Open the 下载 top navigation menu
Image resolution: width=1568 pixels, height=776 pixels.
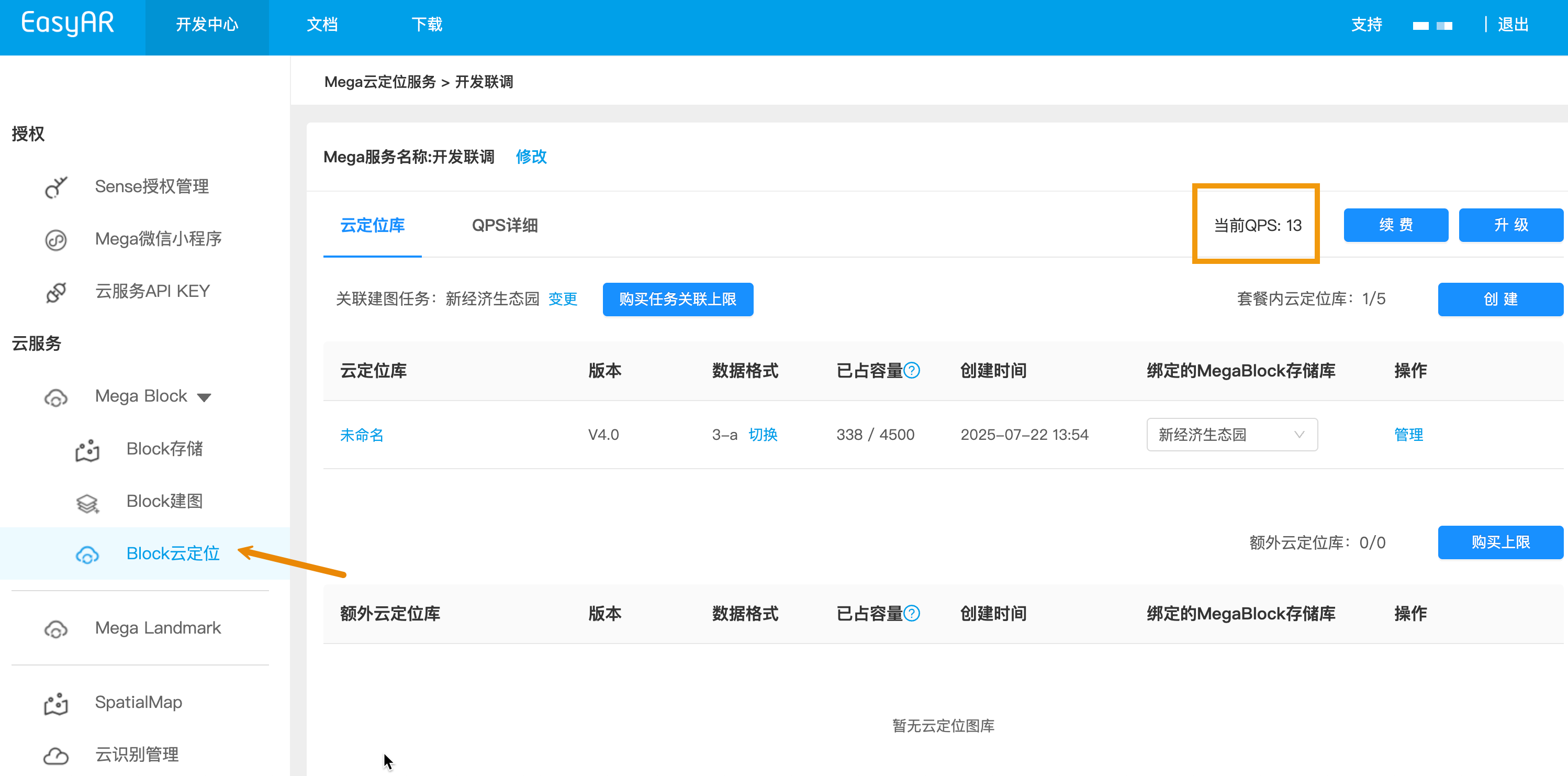tap(427, 25)
